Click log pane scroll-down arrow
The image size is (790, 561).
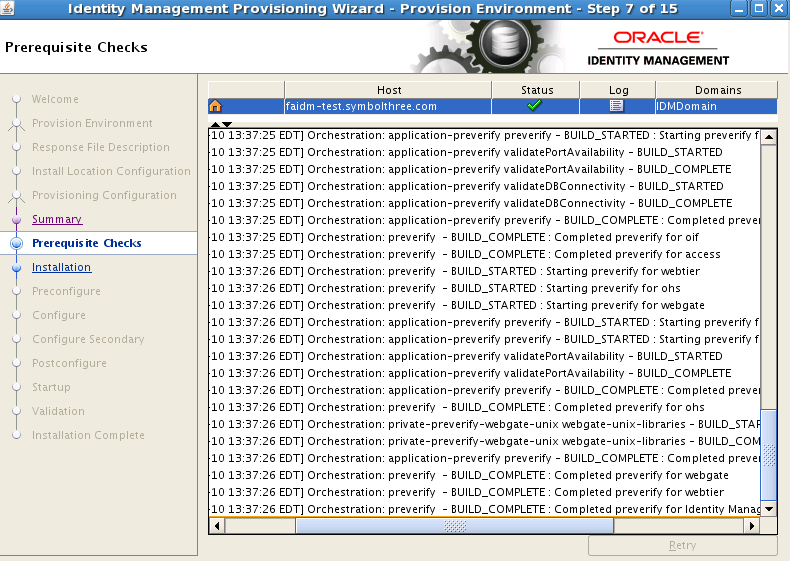pos(769,508)
